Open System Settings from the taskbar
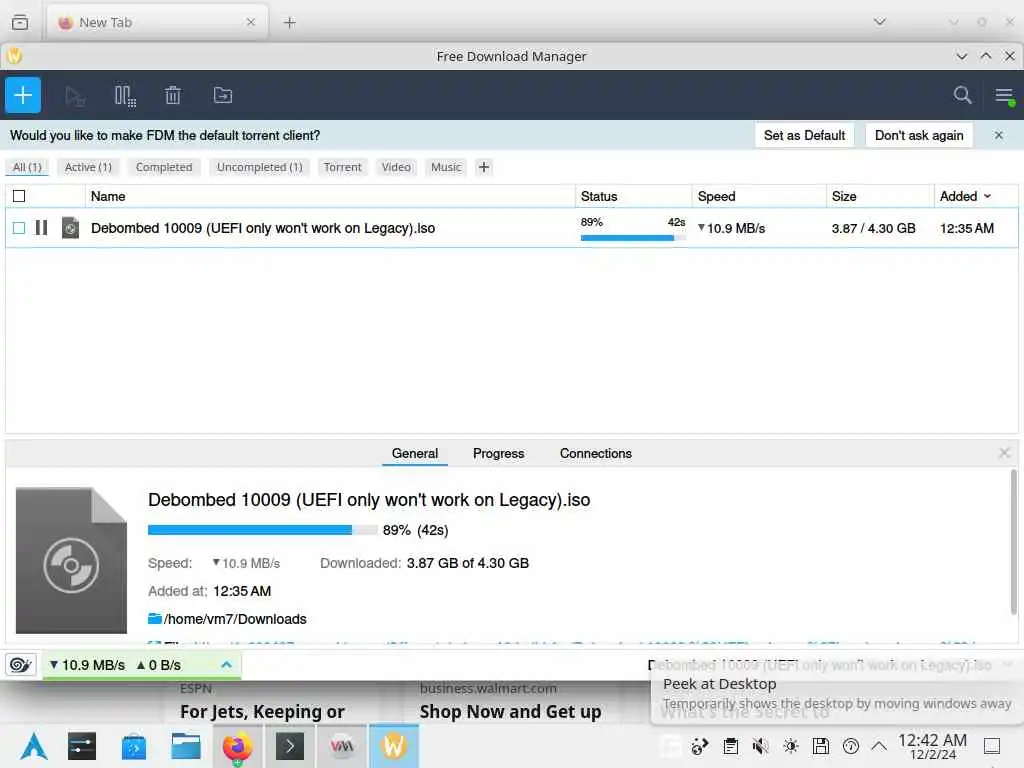 tap(82, 746)
